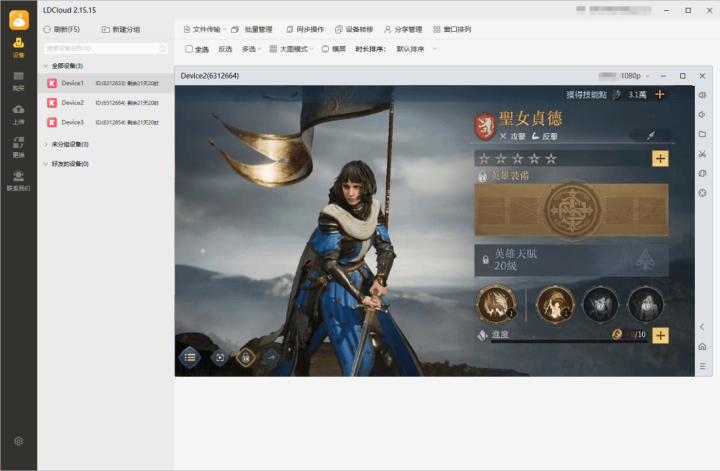Click the 反选 invert selection button
Screen dimensions: 720x471
pyautogui.click(x=225, y=49)
